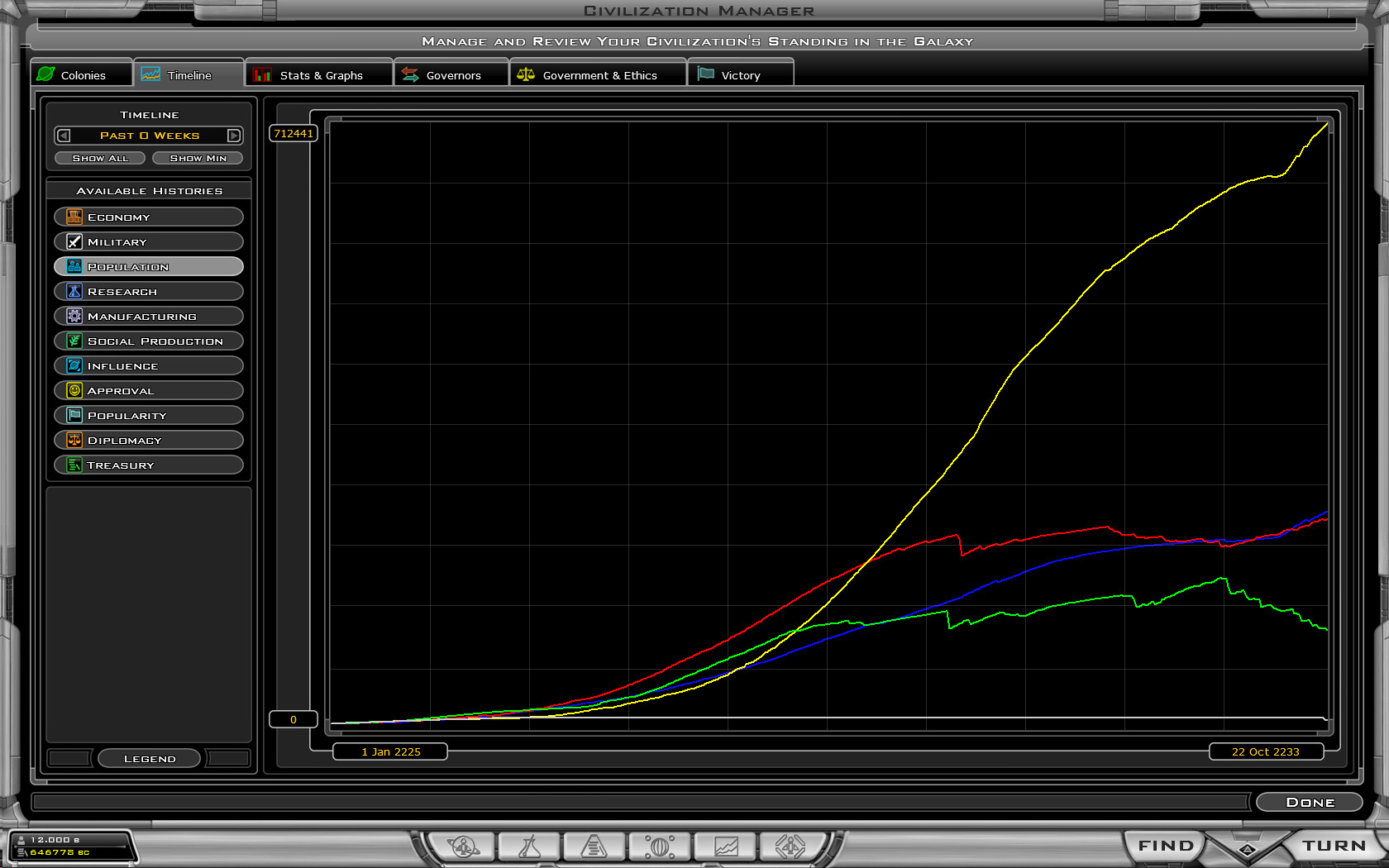This screenshot has height=868, width=1389.
Task: Click the scales icon beside Diplomacy
Action: (x=74, y=440)
